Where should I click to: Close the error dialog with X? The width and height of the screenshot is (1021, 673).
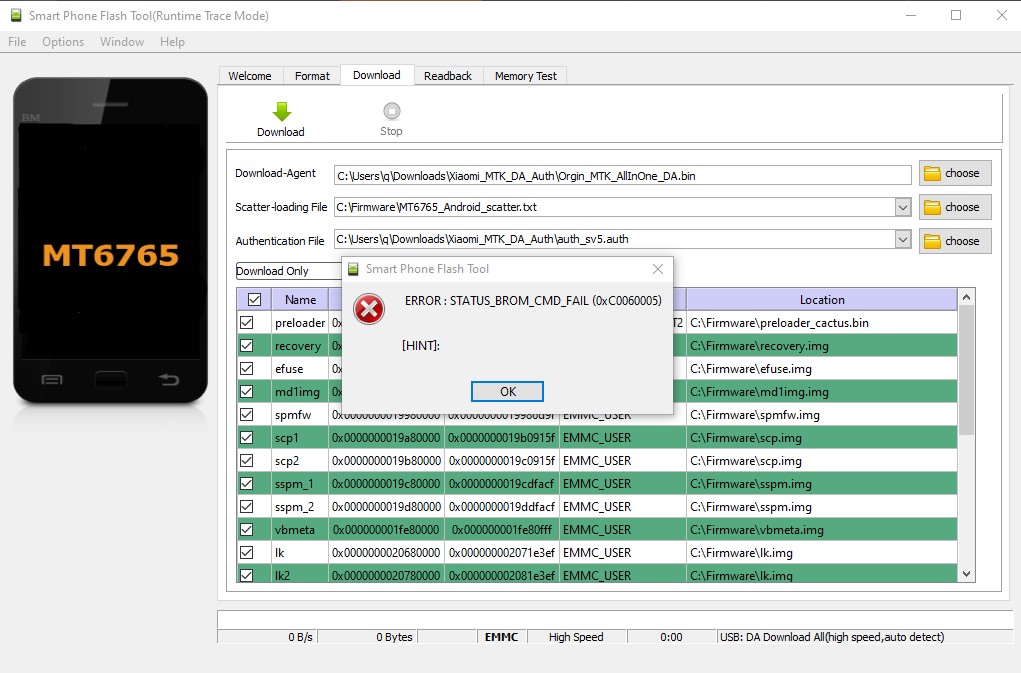point(657,269)
